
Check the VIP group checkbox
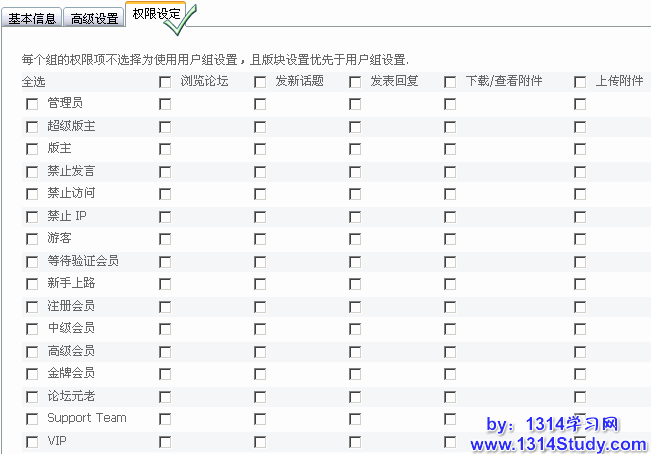pos(32,442)
